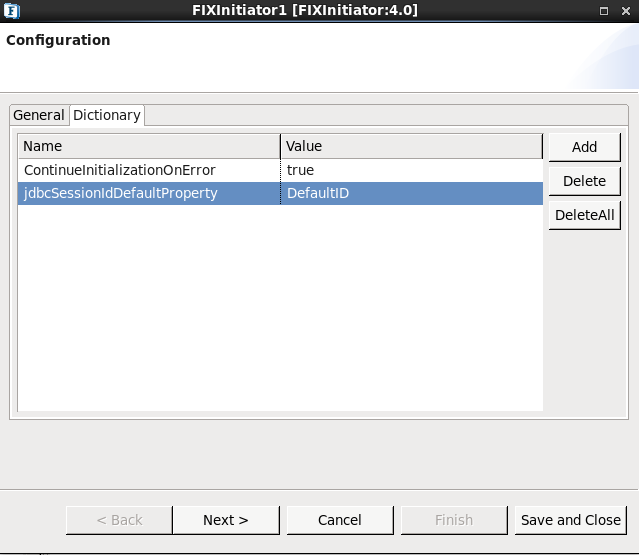
Task: Sort by the Name column header
Action: tap(149, 146)
